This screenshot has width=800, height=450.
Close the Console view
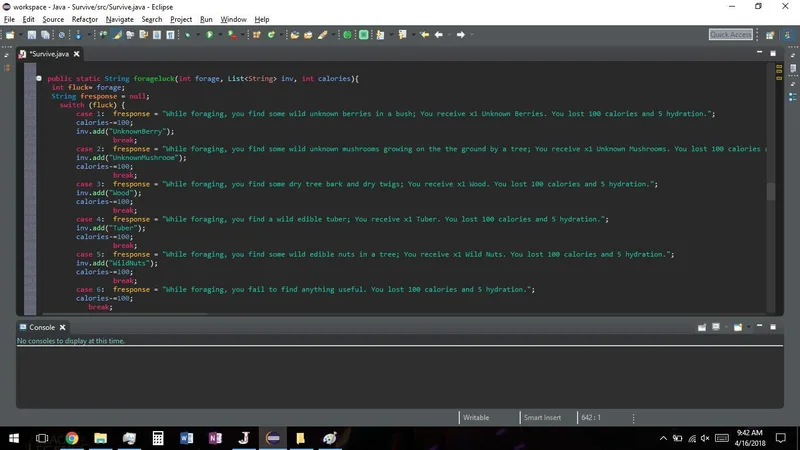pyautogui.click(x=62, y=327)
